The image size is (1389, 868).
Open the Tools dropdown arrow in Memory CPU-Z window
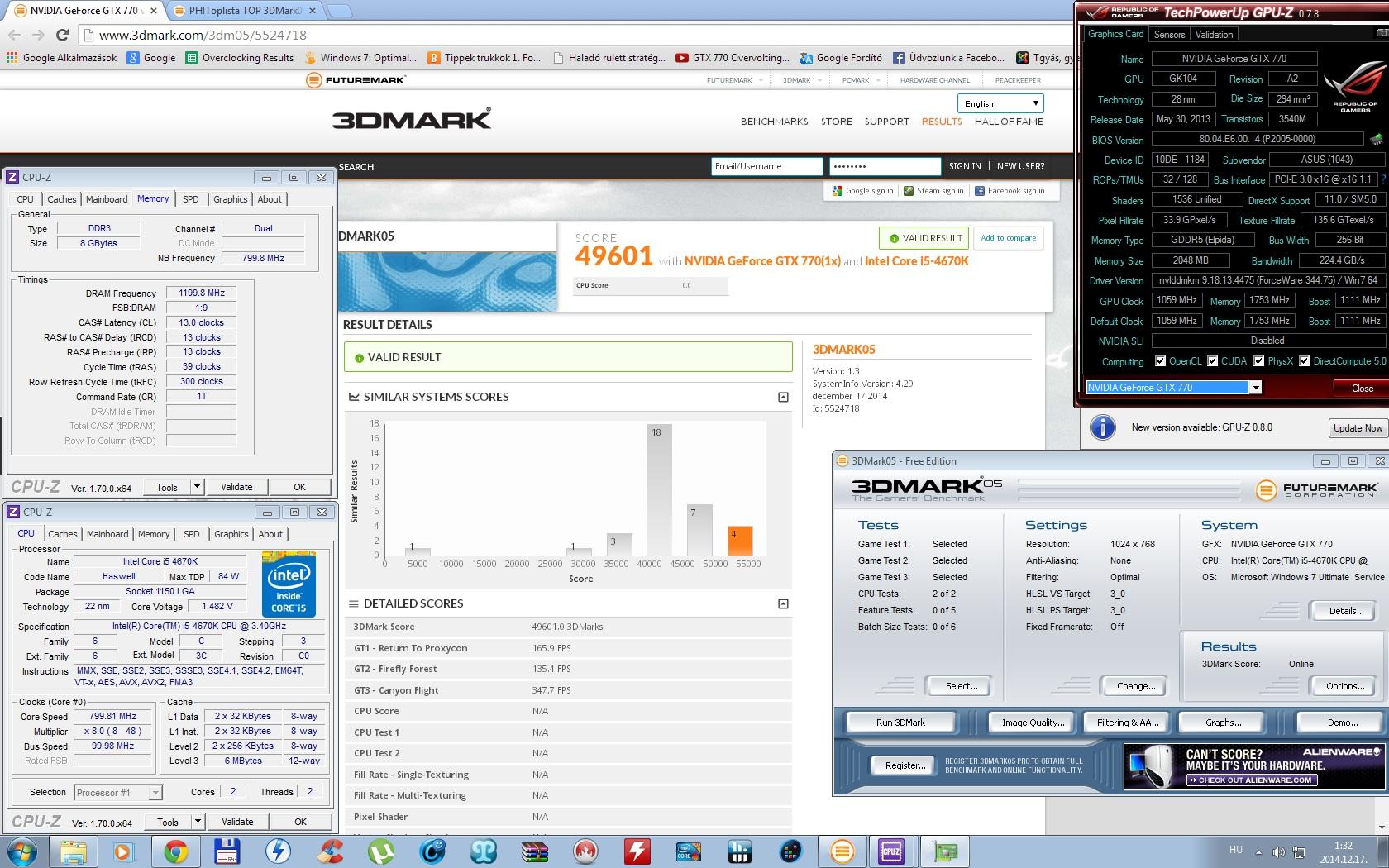point(197,487)
